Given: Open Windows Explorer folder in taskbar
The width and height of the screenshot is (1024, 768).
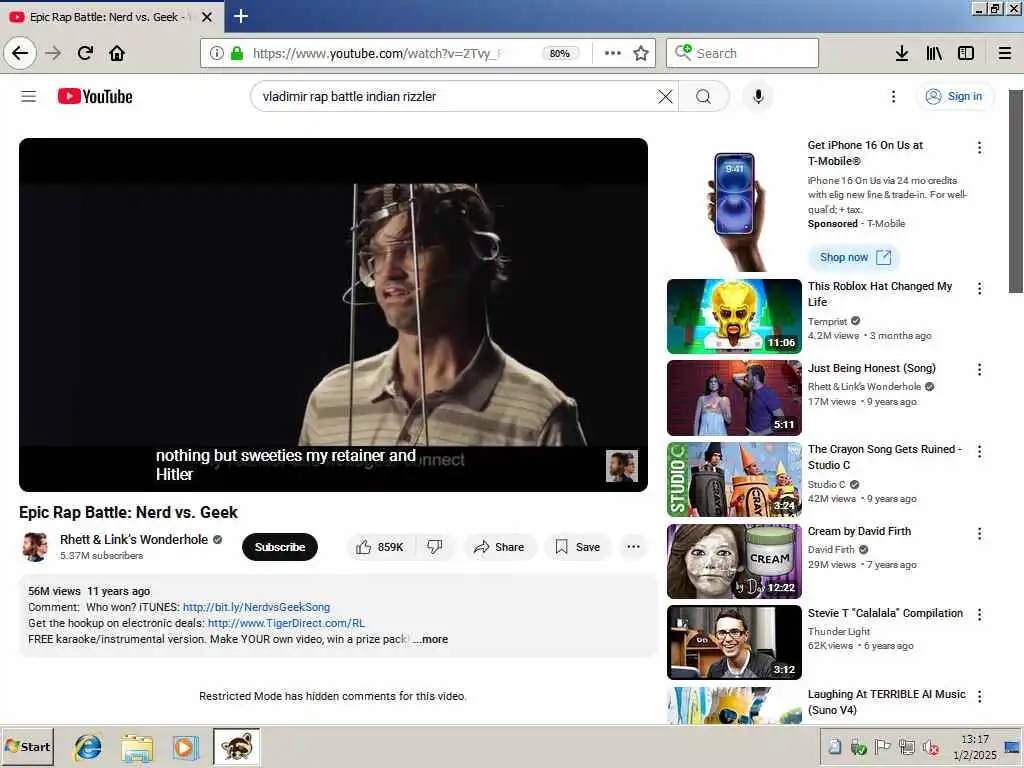Looking at the screenshot, I should pyautogui.click(x=136, y=747).
